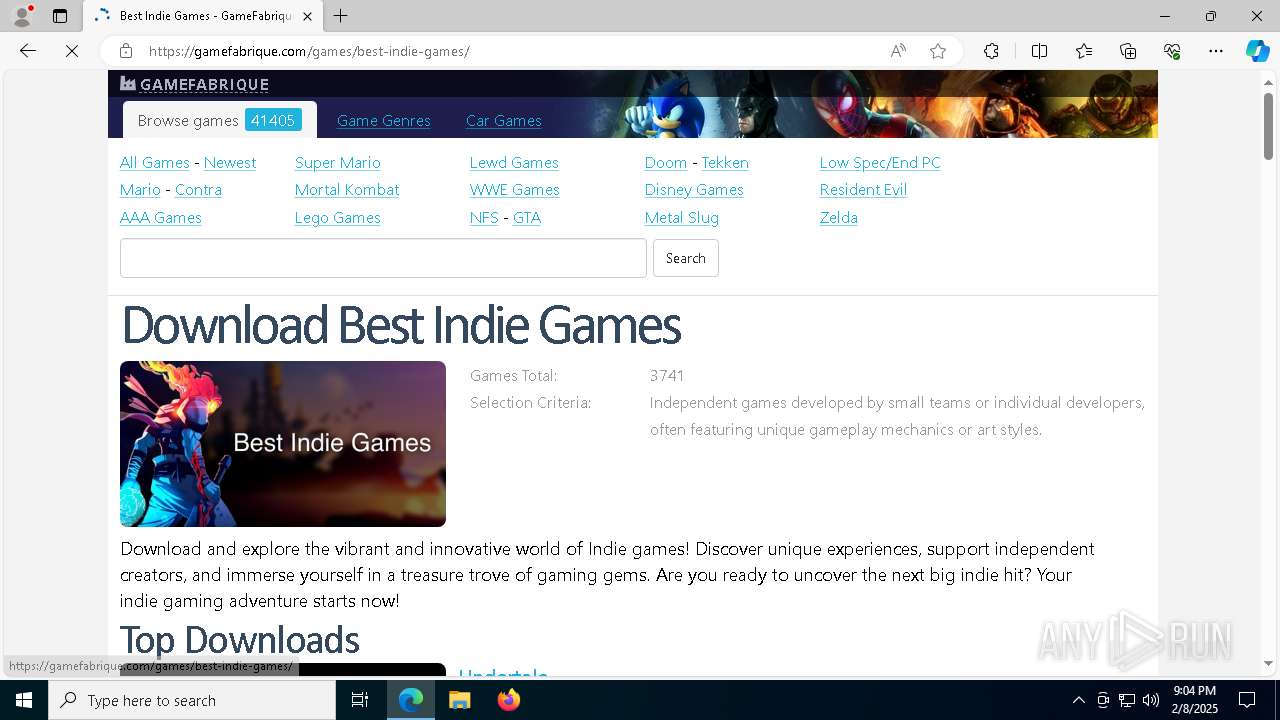
Task: Open Read aloud icon in address bar
Action: click(898, 51)
